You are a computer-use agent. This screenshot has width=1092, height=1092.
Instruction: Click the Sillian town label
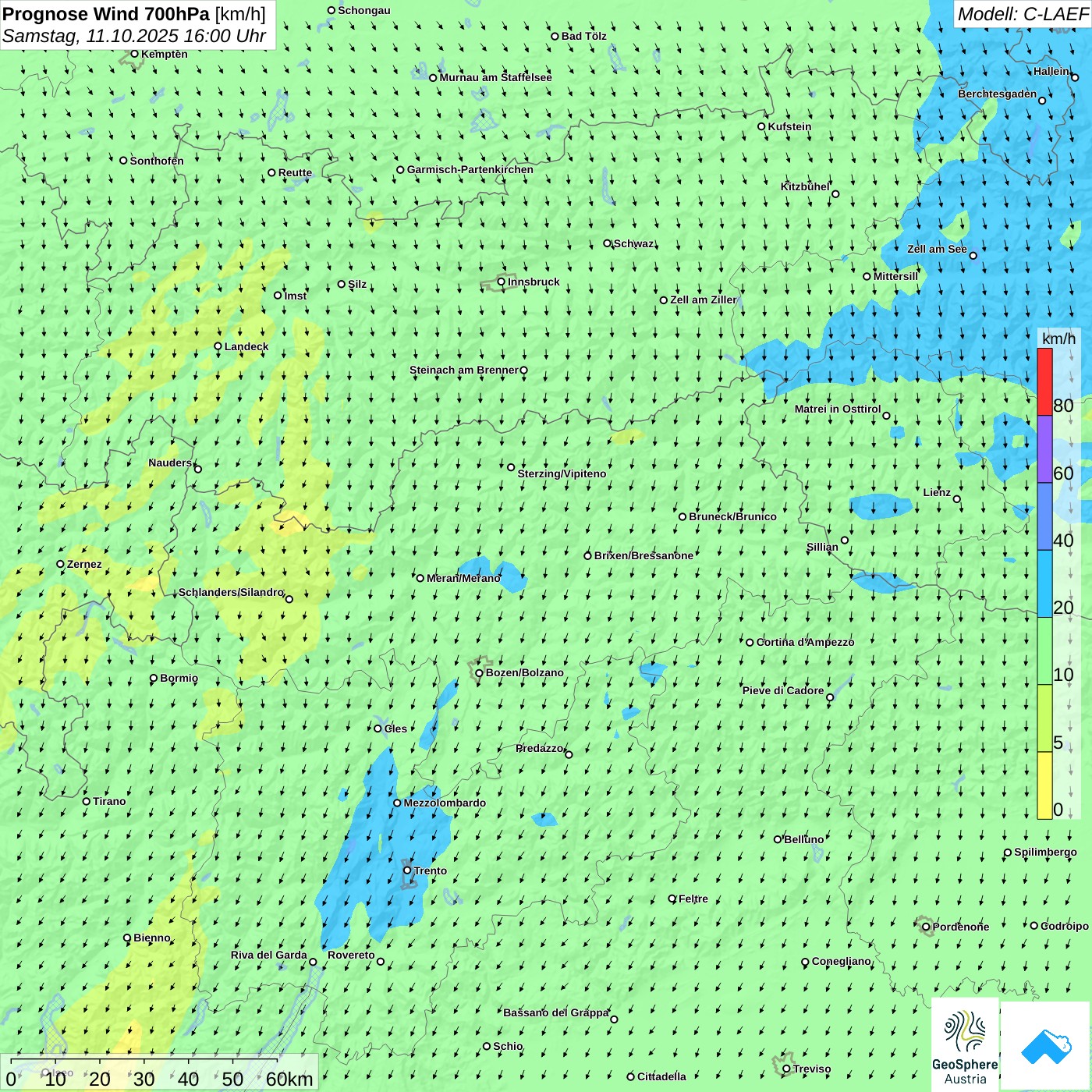tap(822, 547)
